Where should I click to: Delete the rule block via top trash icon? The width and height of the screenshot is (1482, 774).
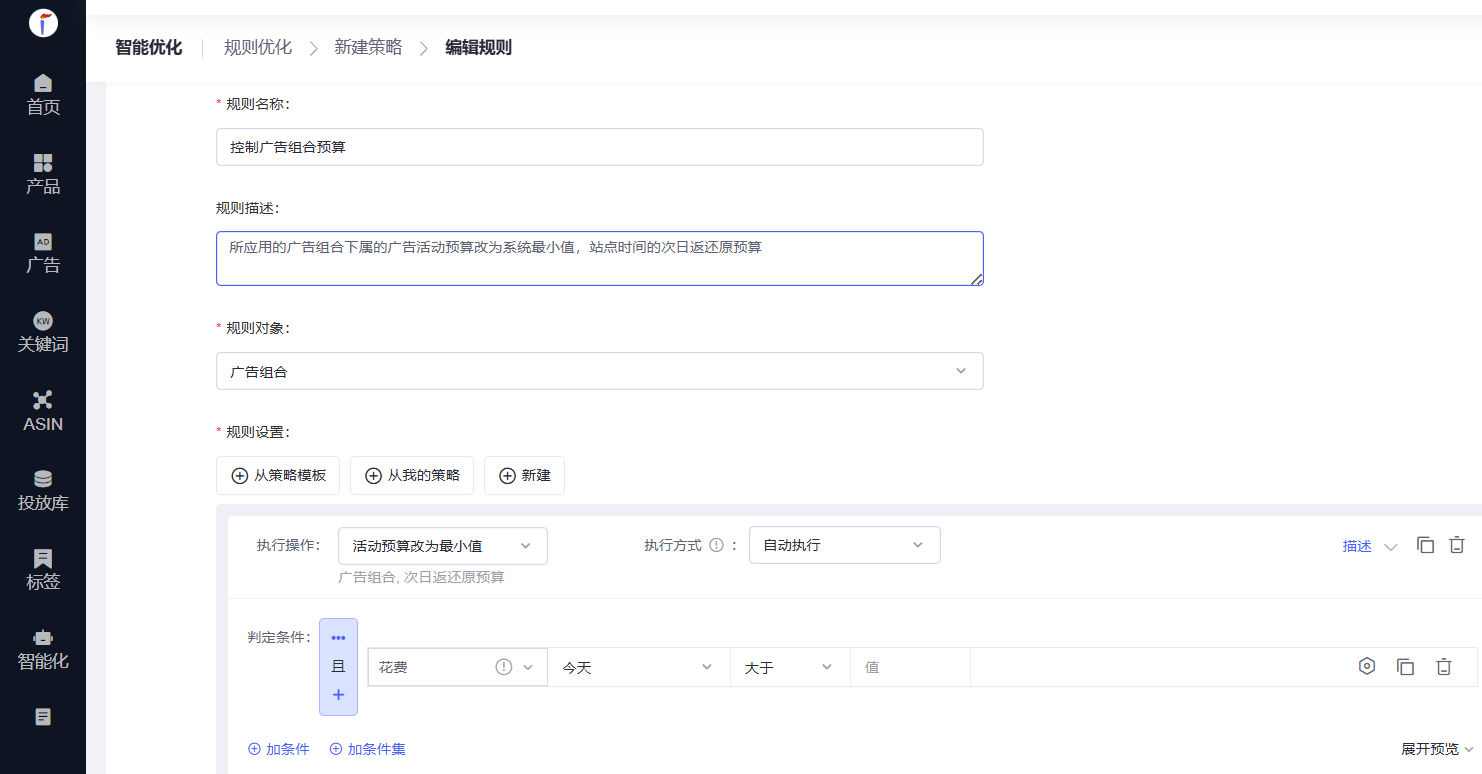click(1457, 545)
